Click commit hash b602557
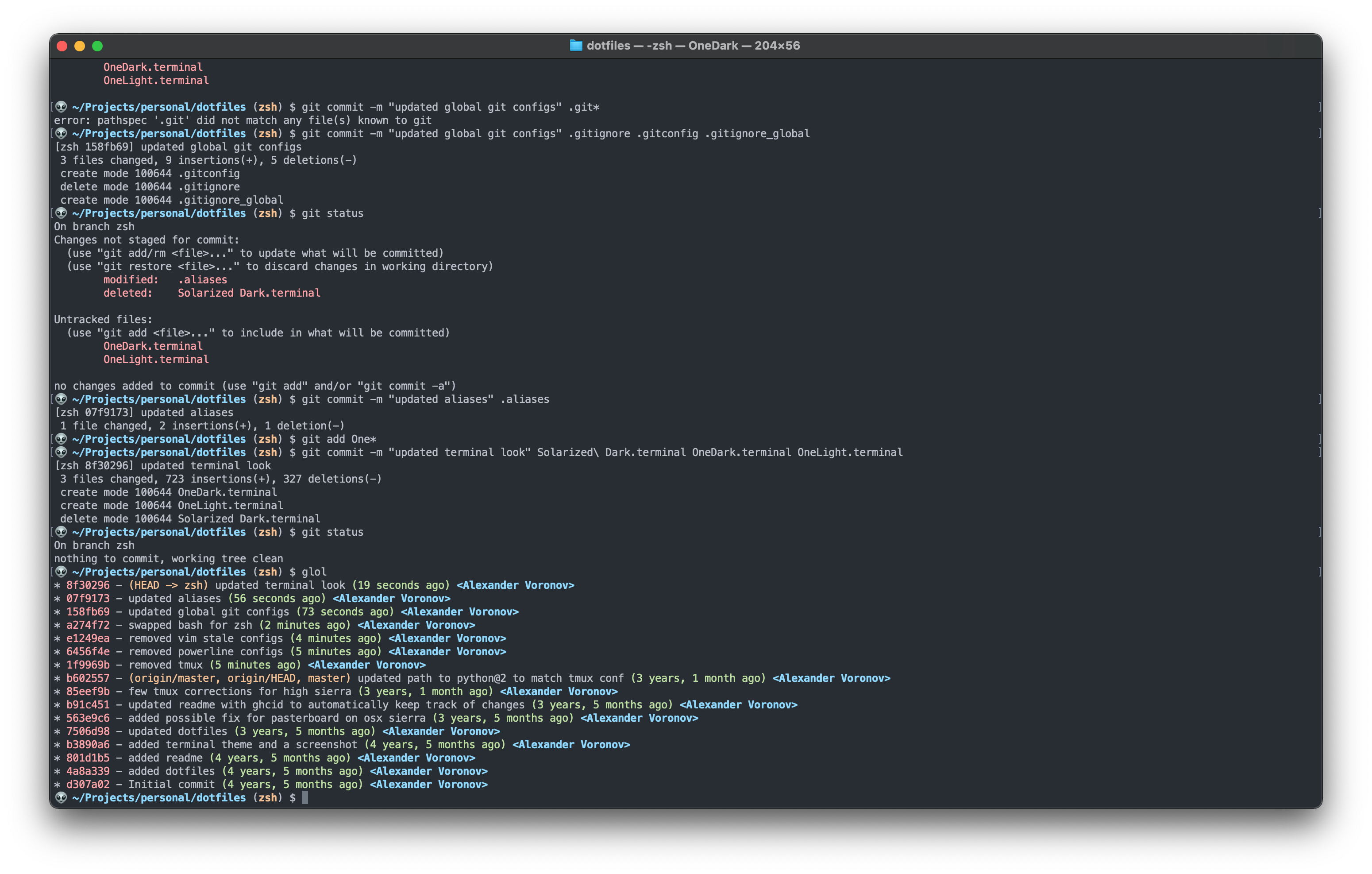The width and height of the screenshot is (1372, 874). coord(88,678)
